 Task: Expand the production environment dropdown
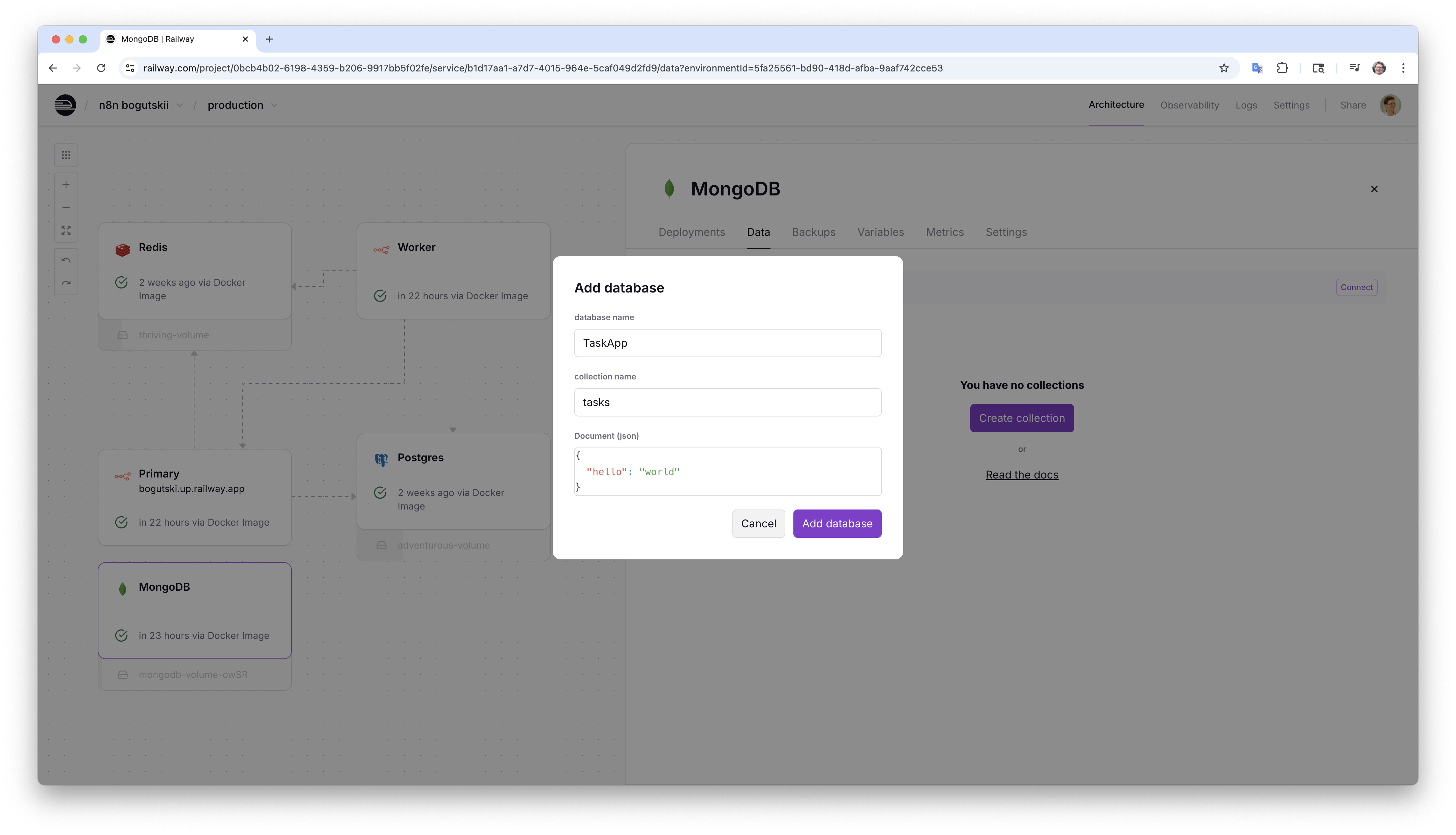(274, 105)
